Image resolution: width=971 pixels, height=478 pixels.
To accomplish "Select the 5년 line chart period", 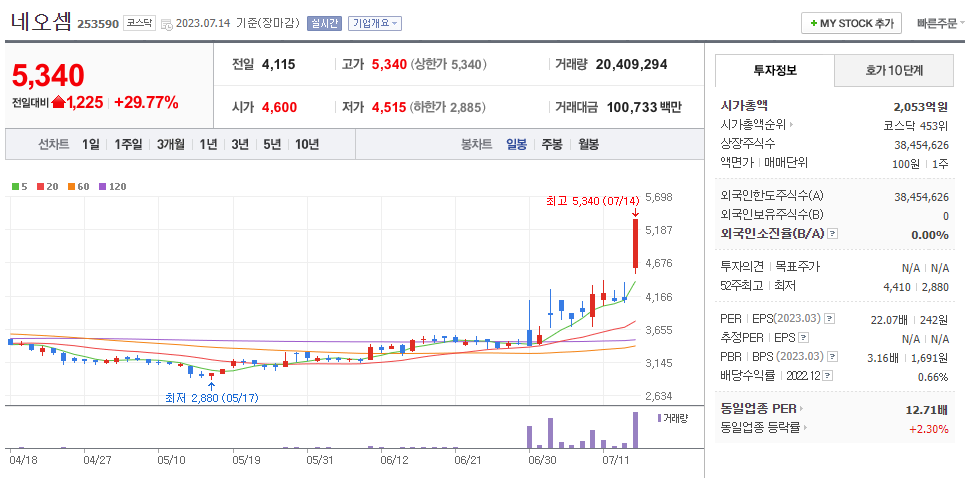I will (x=272, y=144).
